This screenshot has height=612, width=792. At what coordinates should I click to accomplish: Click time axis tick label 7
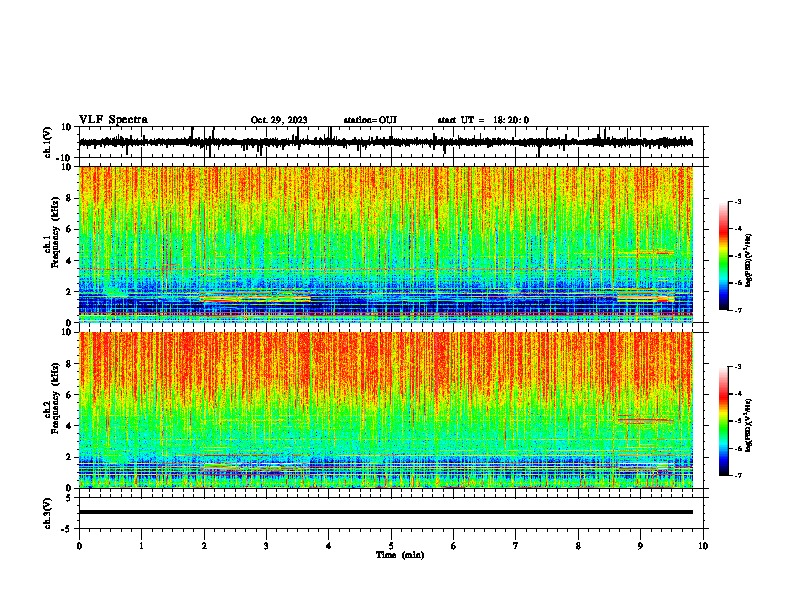(516, 546)
